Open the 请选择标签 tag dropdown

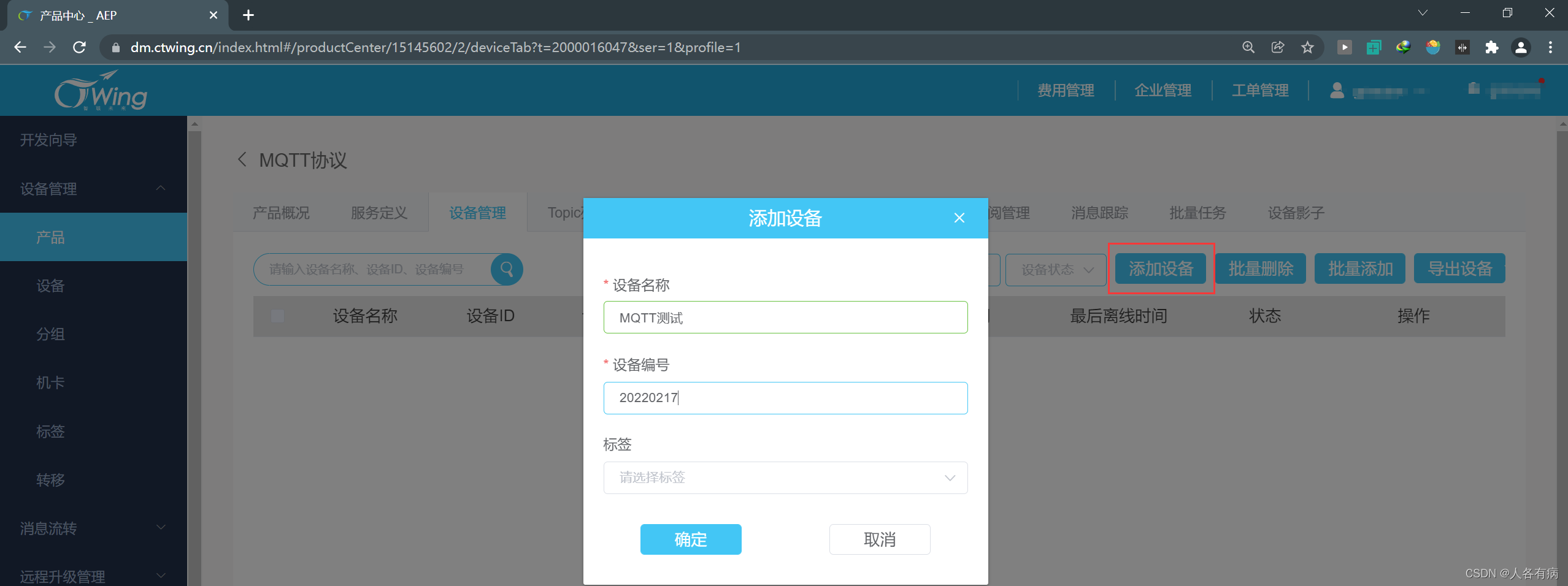tap(785, 478)
